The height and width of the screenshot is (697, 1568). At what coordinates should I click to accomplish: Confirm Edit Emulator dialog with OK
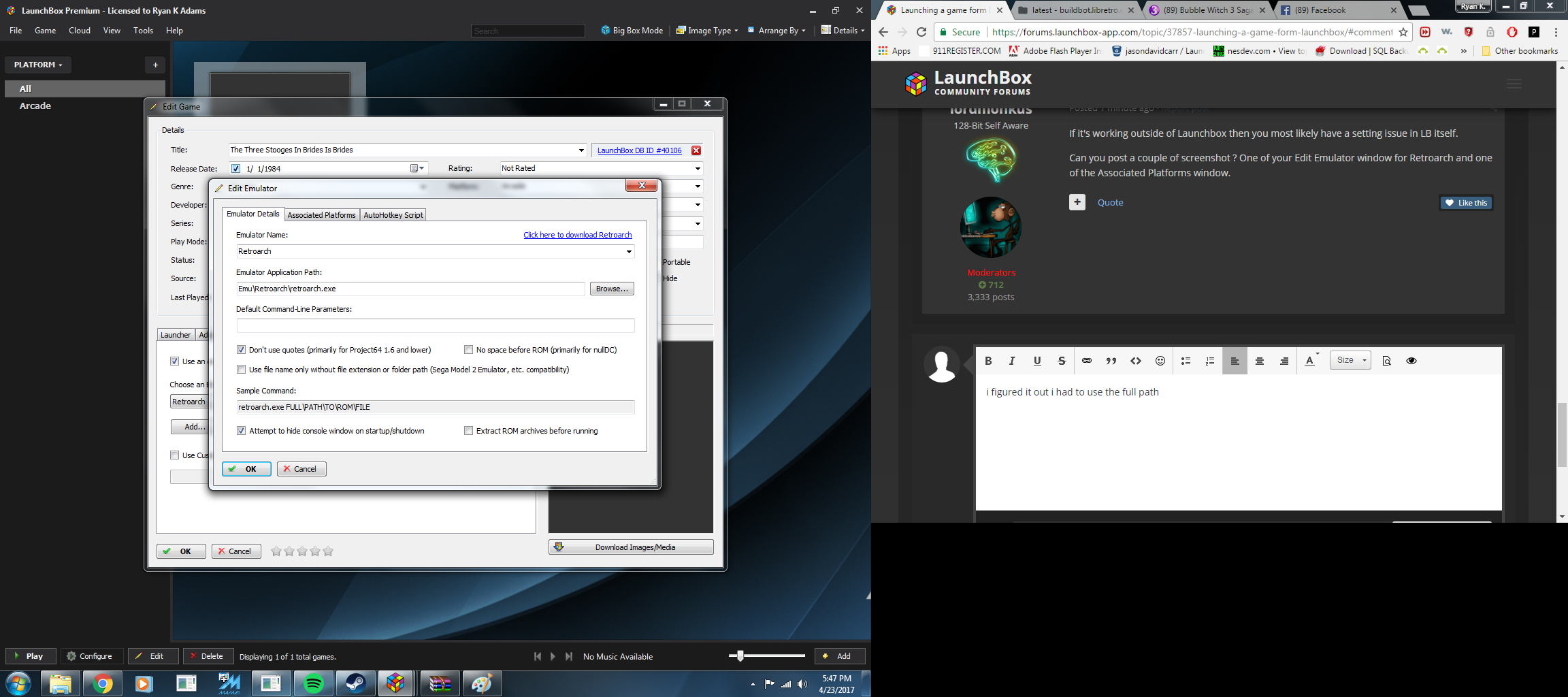pyautogui.click(x=246, y=469)
